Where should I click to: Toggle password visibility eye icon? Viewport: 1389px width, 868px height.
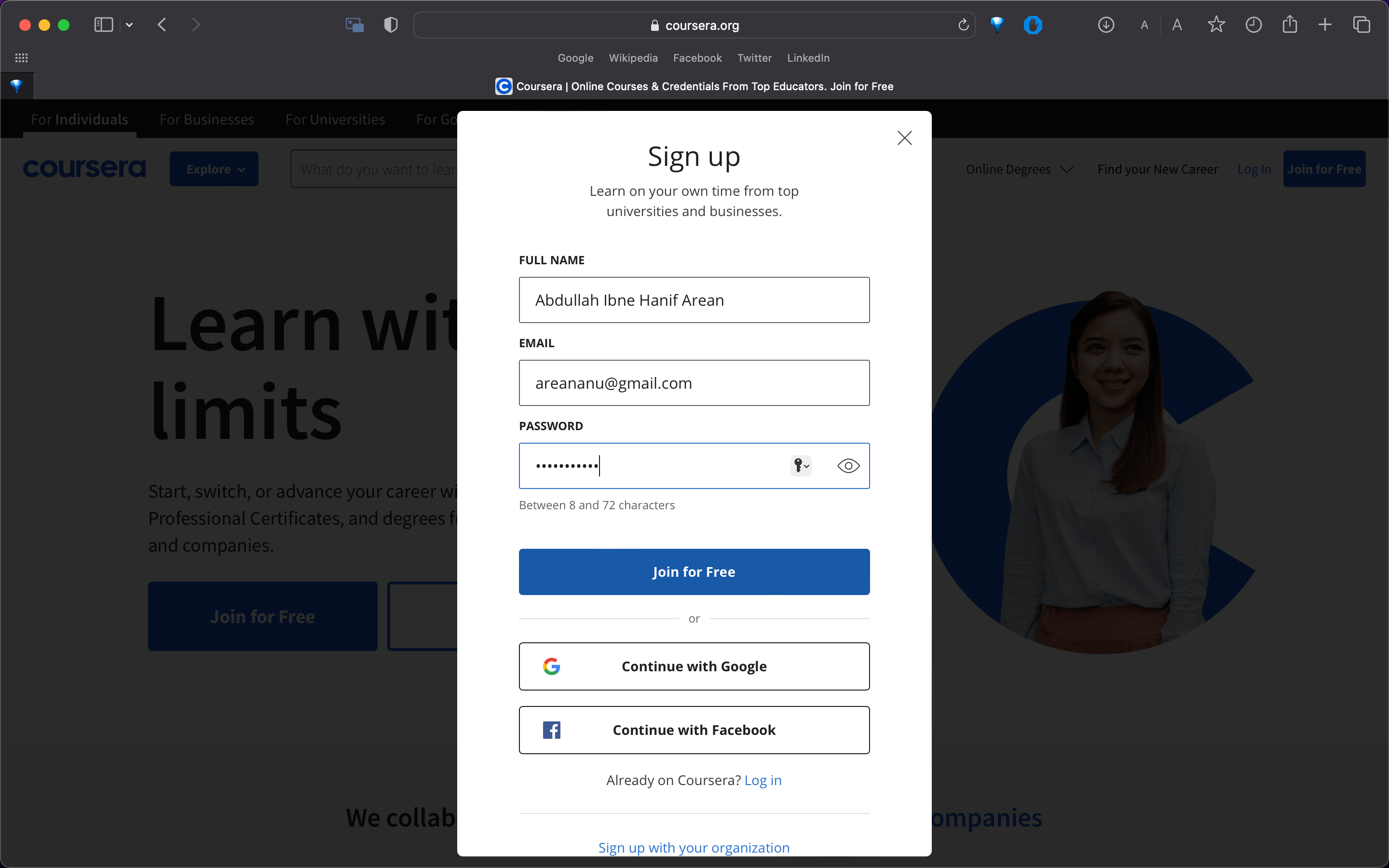848,465
